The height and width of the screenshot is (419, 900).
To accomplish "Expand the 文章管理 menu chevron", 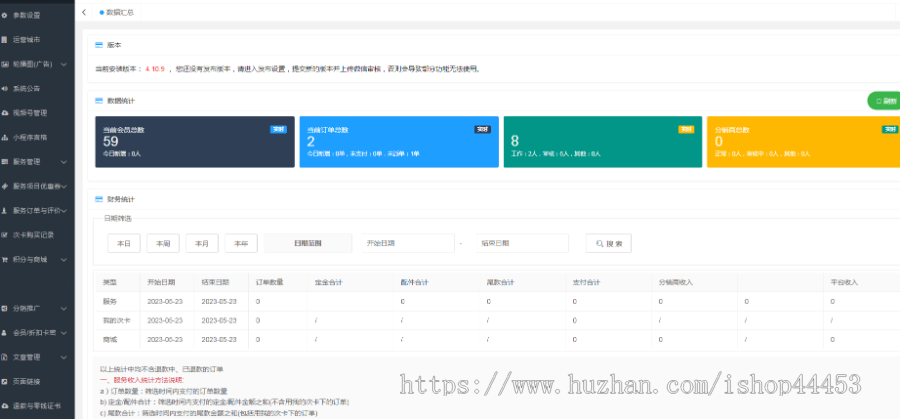I will coord(64,357).
